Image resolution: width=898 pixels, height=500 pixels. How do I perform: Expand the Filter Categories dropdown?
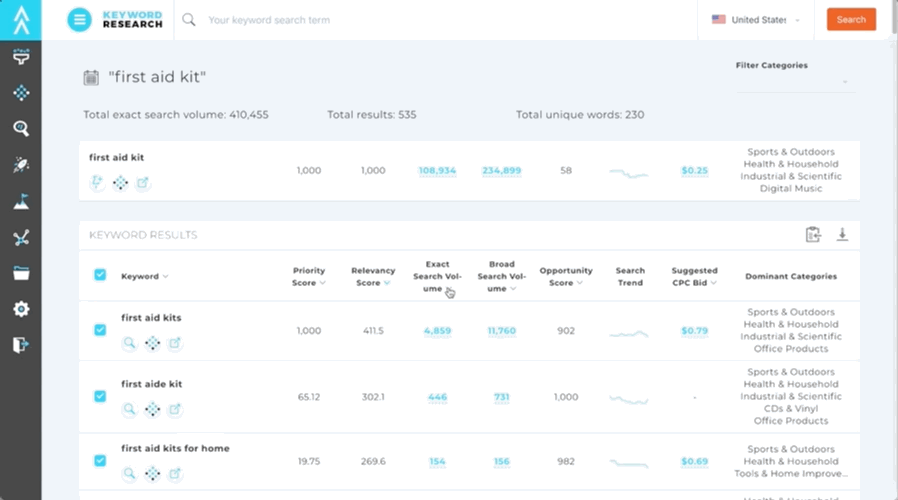tap(795, 82)
